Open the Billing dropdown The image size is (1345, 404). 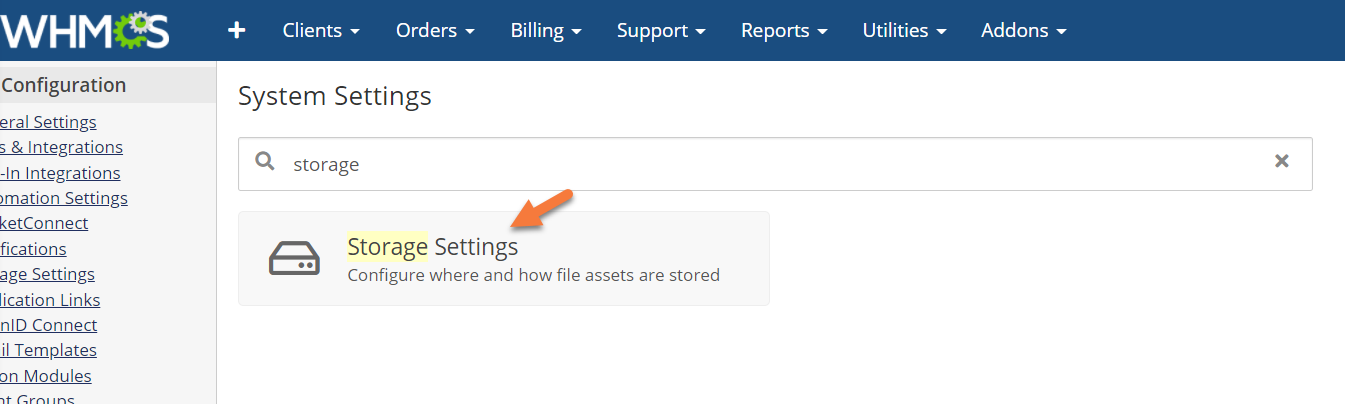546,31
